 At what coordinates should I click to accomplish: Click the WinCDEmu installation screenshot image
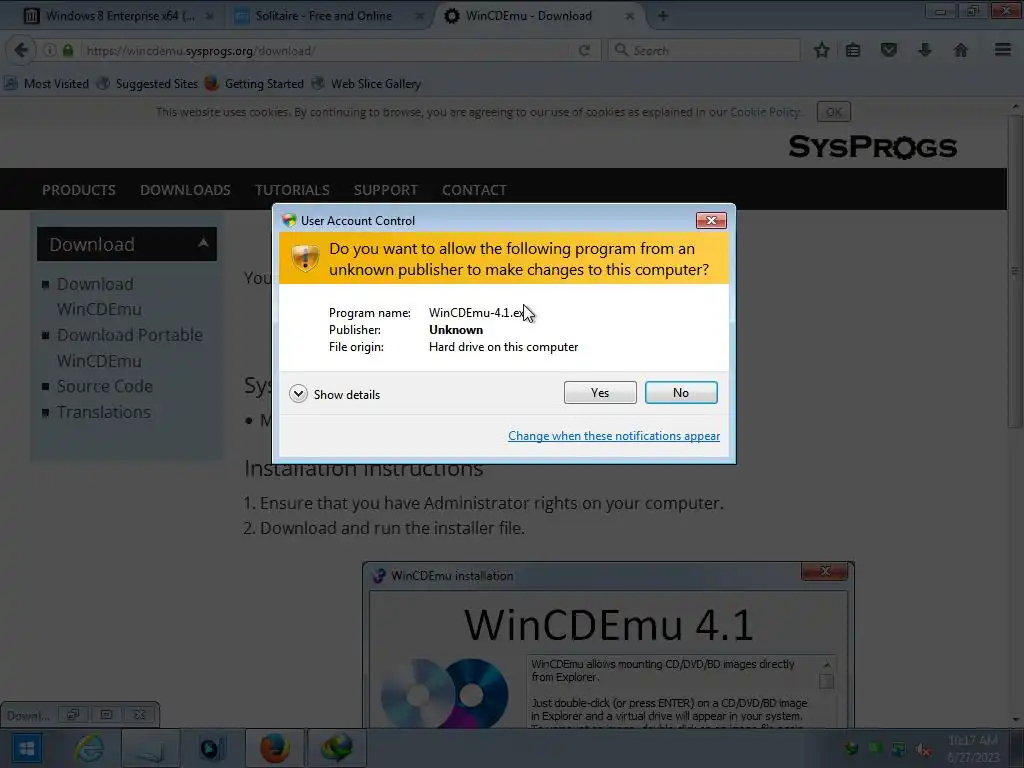(608, 645)
